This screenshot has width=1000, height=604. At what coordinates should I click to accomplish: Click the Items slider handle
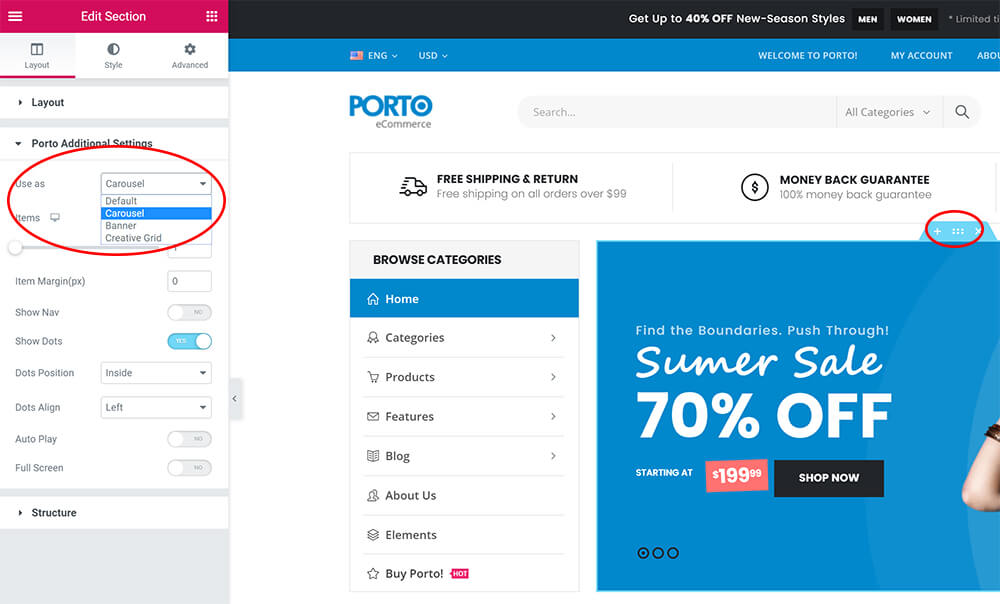15,247
